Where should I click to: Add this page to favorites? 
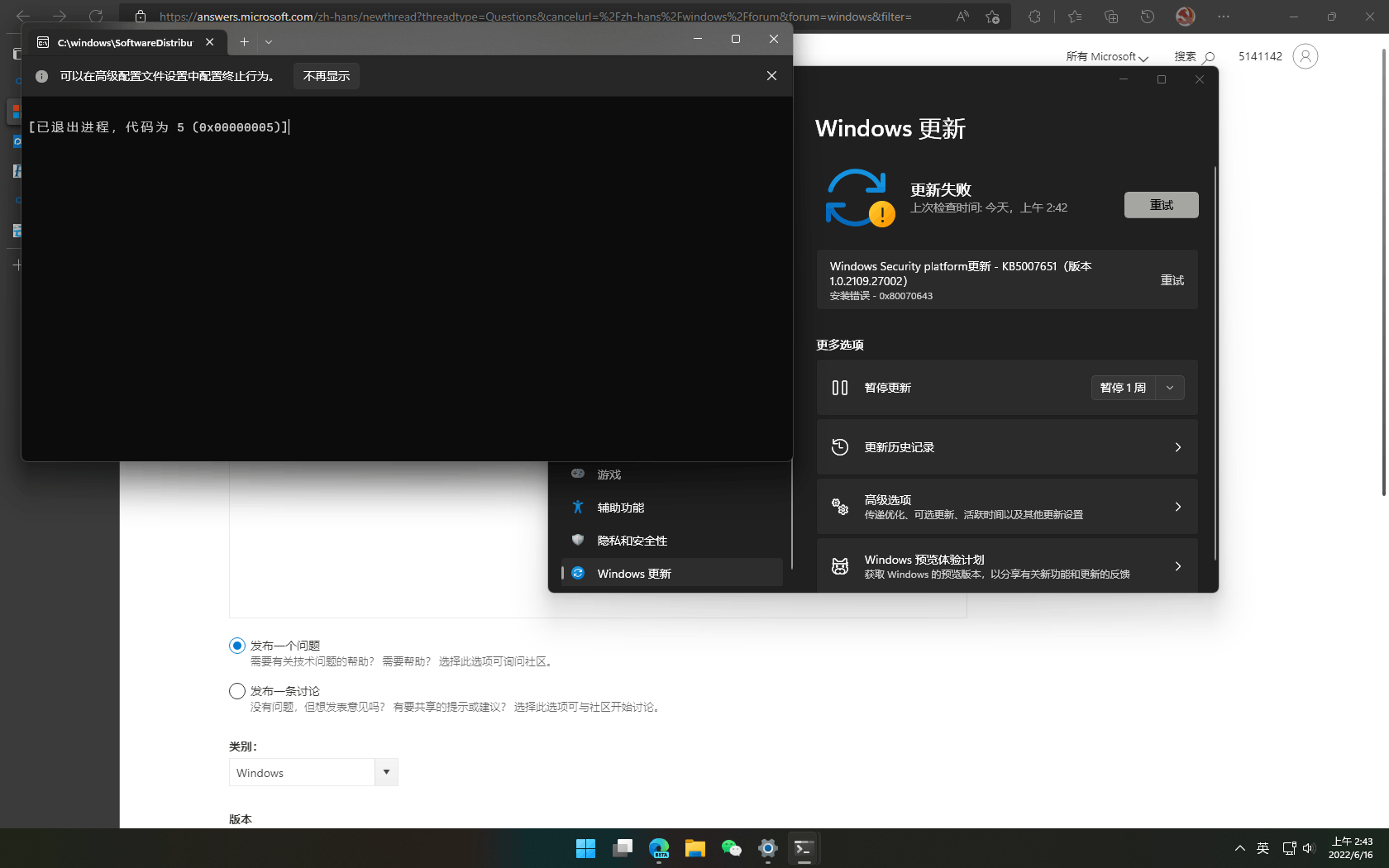coord(993,17)
